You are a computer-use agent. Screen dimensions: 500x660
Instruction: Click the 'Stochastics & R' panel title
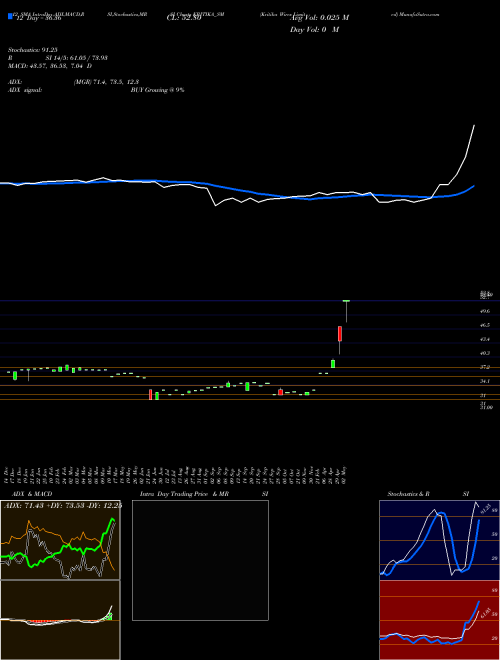[409, 494]
